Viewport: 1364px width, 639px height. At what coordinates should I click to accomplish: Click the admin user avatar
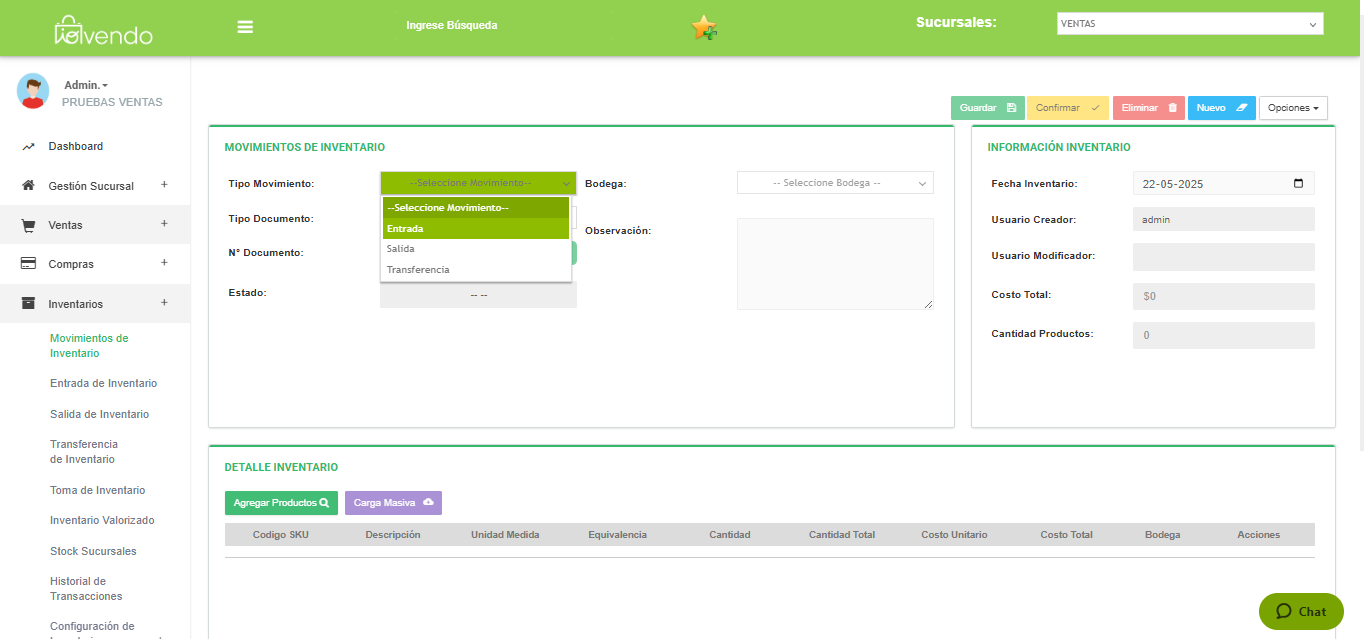tap(33, 91)
